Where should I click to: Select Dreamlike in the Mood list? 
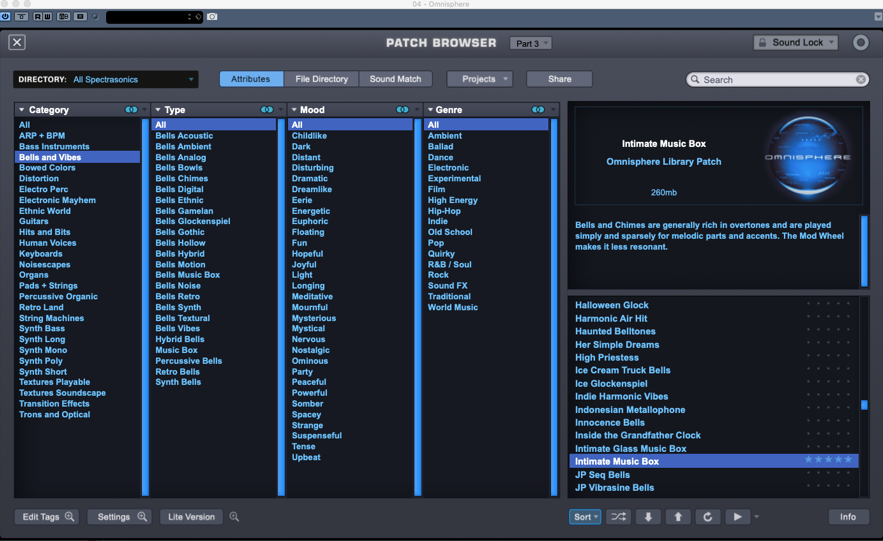pyautogui.click(x=311, y=189)
